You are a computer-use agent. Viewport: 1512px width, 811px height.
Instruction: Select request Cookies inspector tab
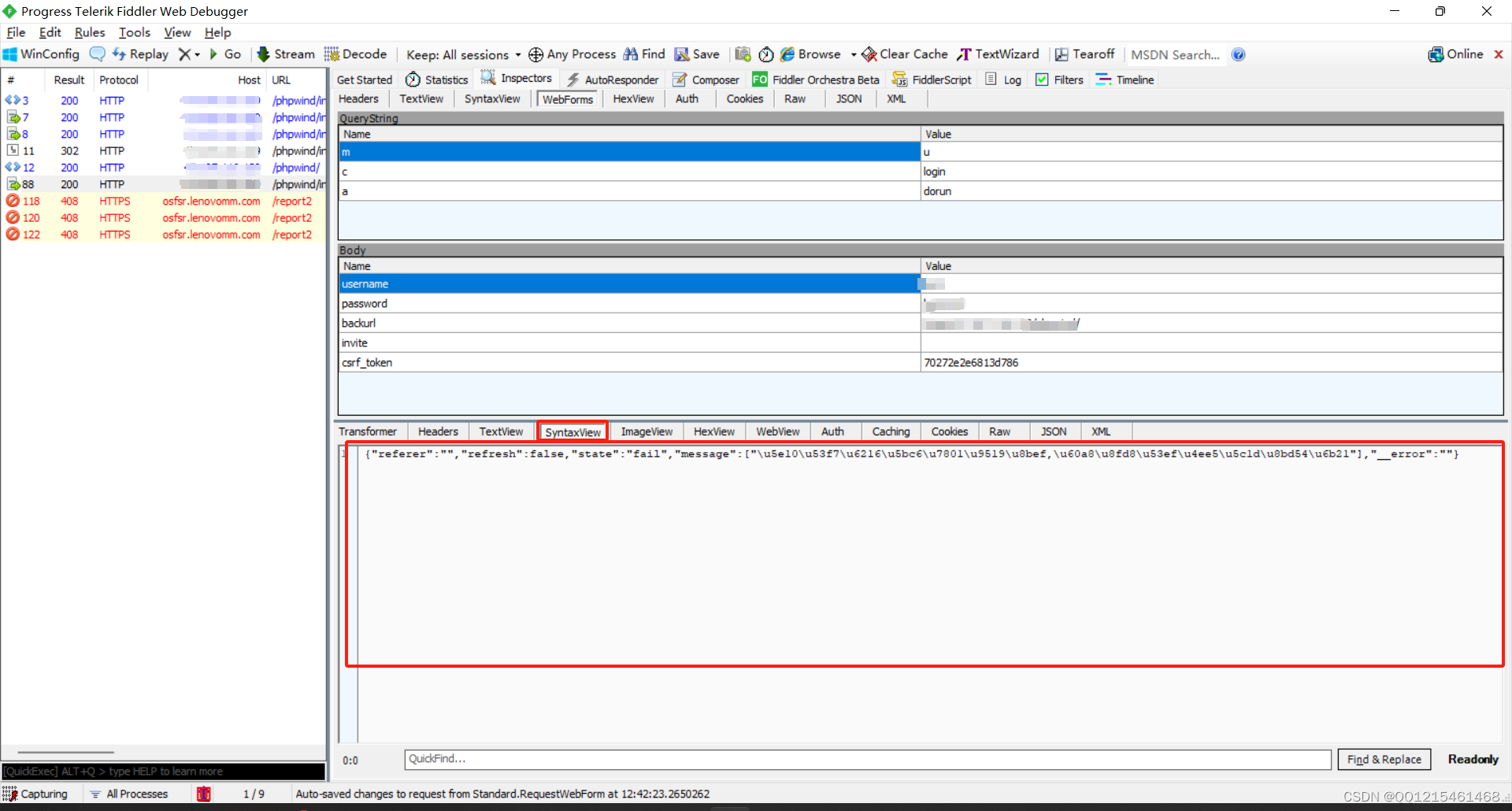click(745, 98)
